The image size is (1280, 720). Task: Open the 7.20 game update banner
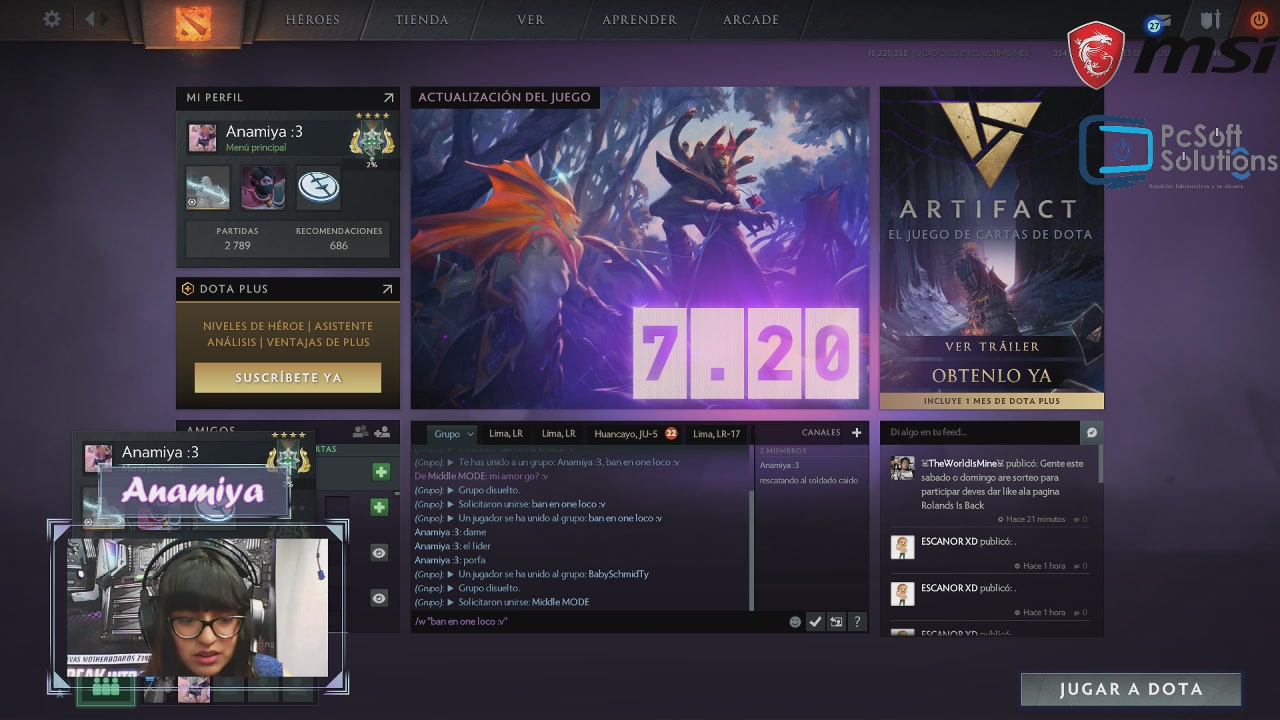(x=640, y=248)
